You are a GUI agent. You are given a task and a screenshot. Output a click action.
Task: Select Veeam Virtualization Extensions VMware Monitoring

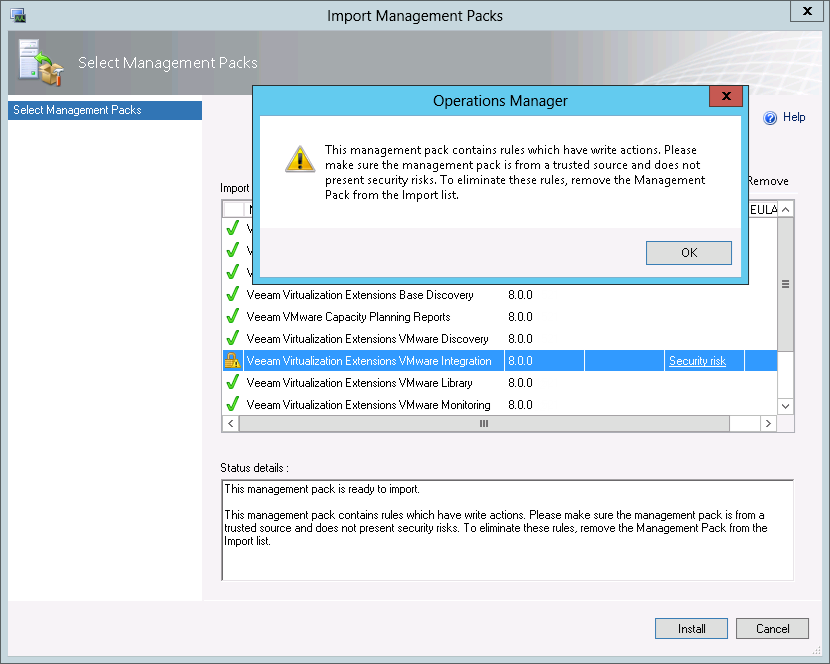point(368,405)
